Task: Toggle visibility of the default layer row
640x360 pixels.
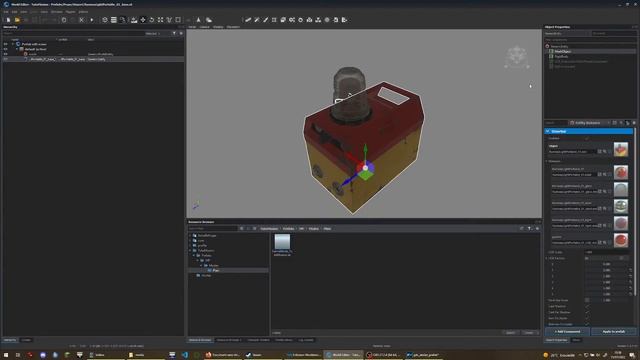Action: click(5, 49)
